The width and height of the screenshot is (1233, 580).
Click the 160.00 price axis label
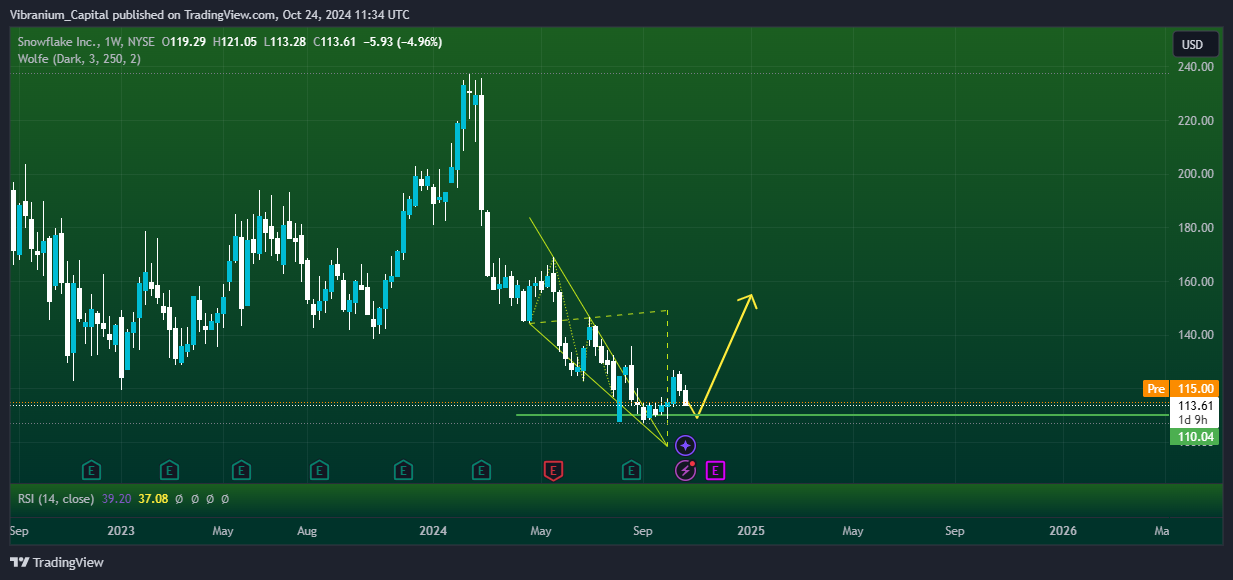coord(1195,282)
